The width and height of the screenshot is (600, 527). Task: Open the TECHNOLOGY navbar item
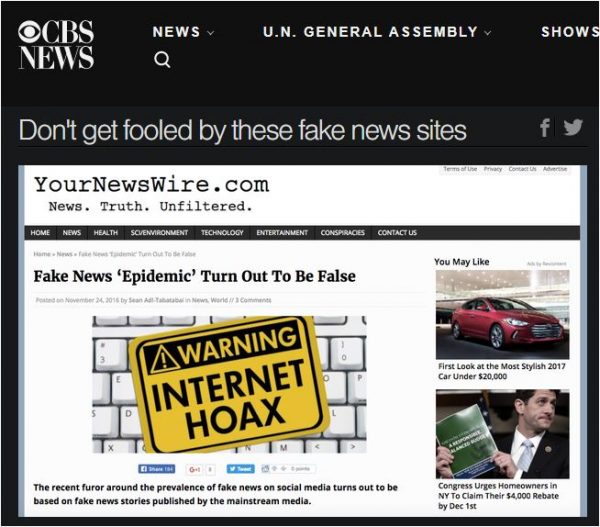222,233
